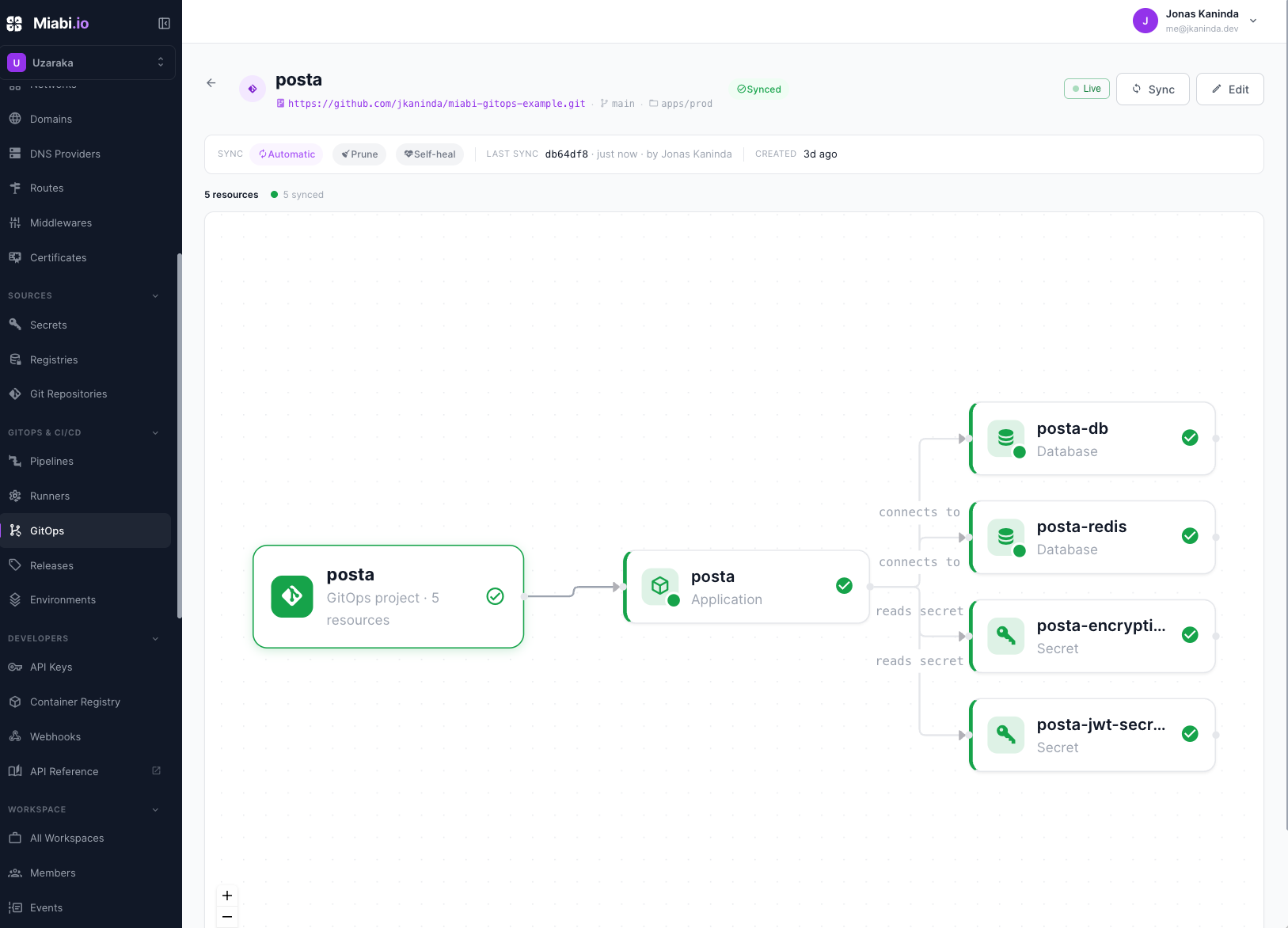Open Environments in the sidebar

[85, 599]
